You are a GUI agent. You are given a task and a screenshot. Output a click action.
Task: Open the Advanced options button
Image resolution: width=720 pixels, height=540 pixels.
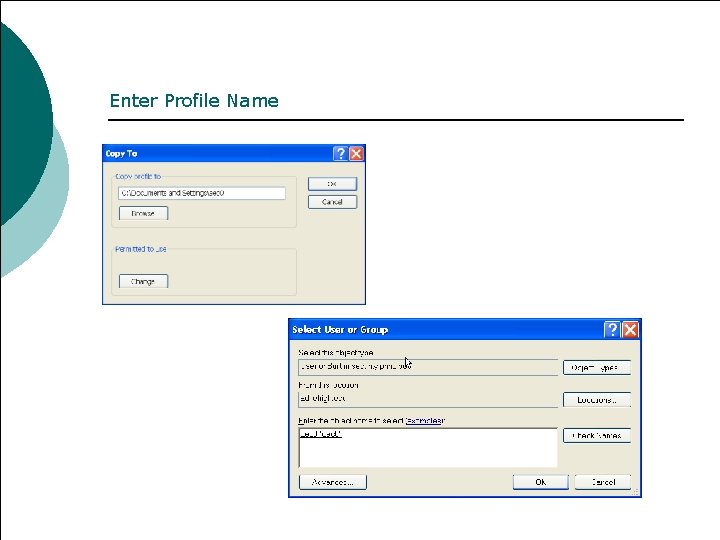(x=332, y=482)
